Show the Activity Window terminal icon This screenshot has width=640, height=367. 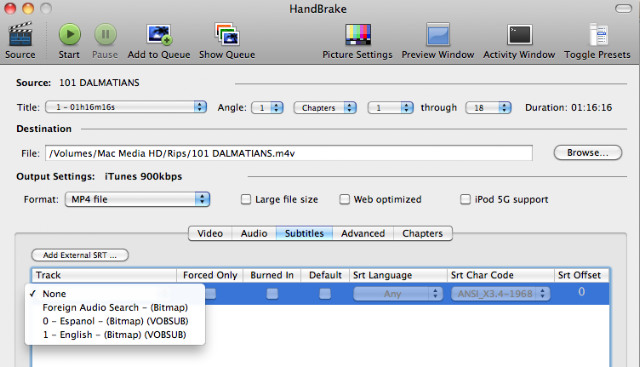[519, 34]
